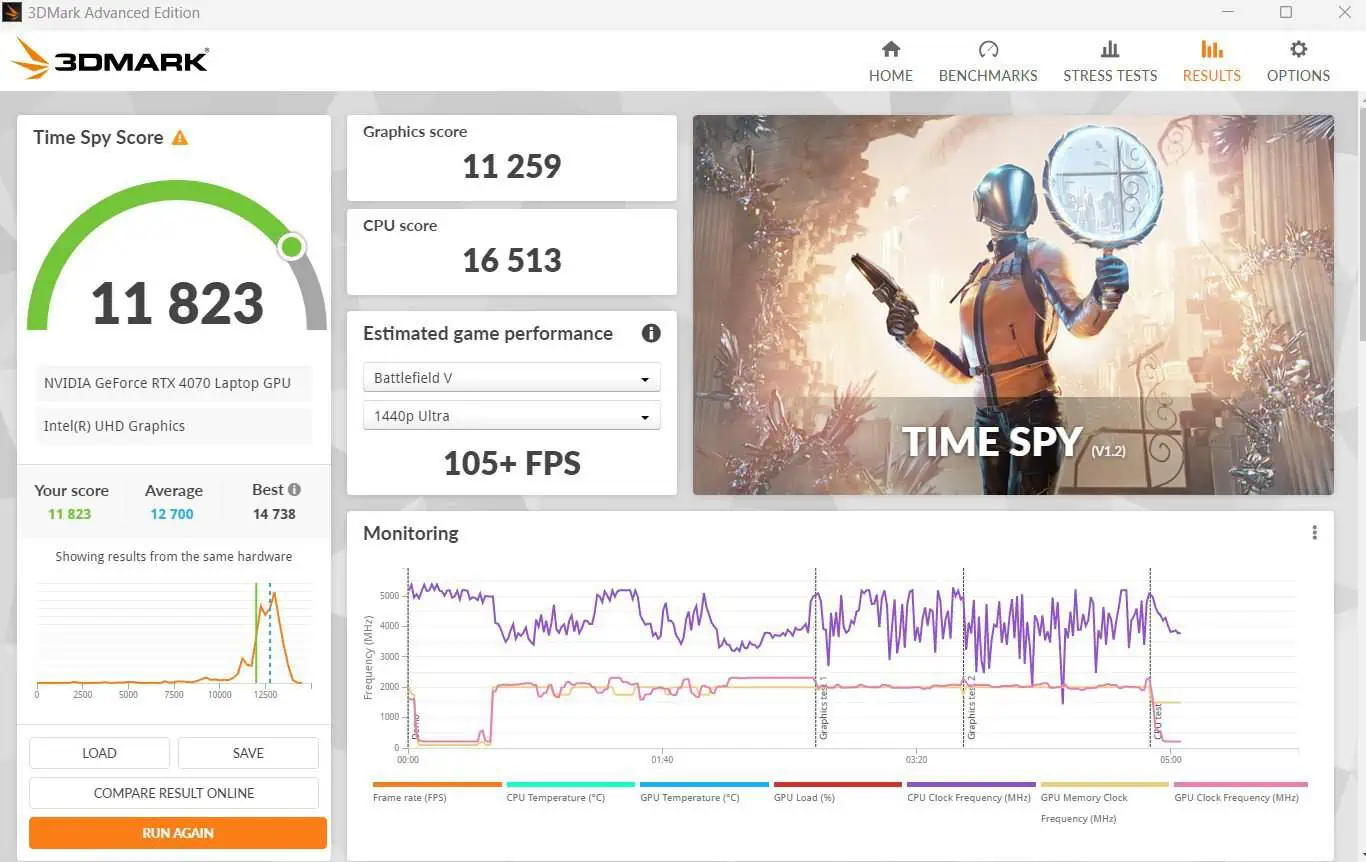Viewport: 1366px width, 862px height.
Task: Open Benchmarks gauge icon
Action: pyautogui.click(x=988, y=50)
